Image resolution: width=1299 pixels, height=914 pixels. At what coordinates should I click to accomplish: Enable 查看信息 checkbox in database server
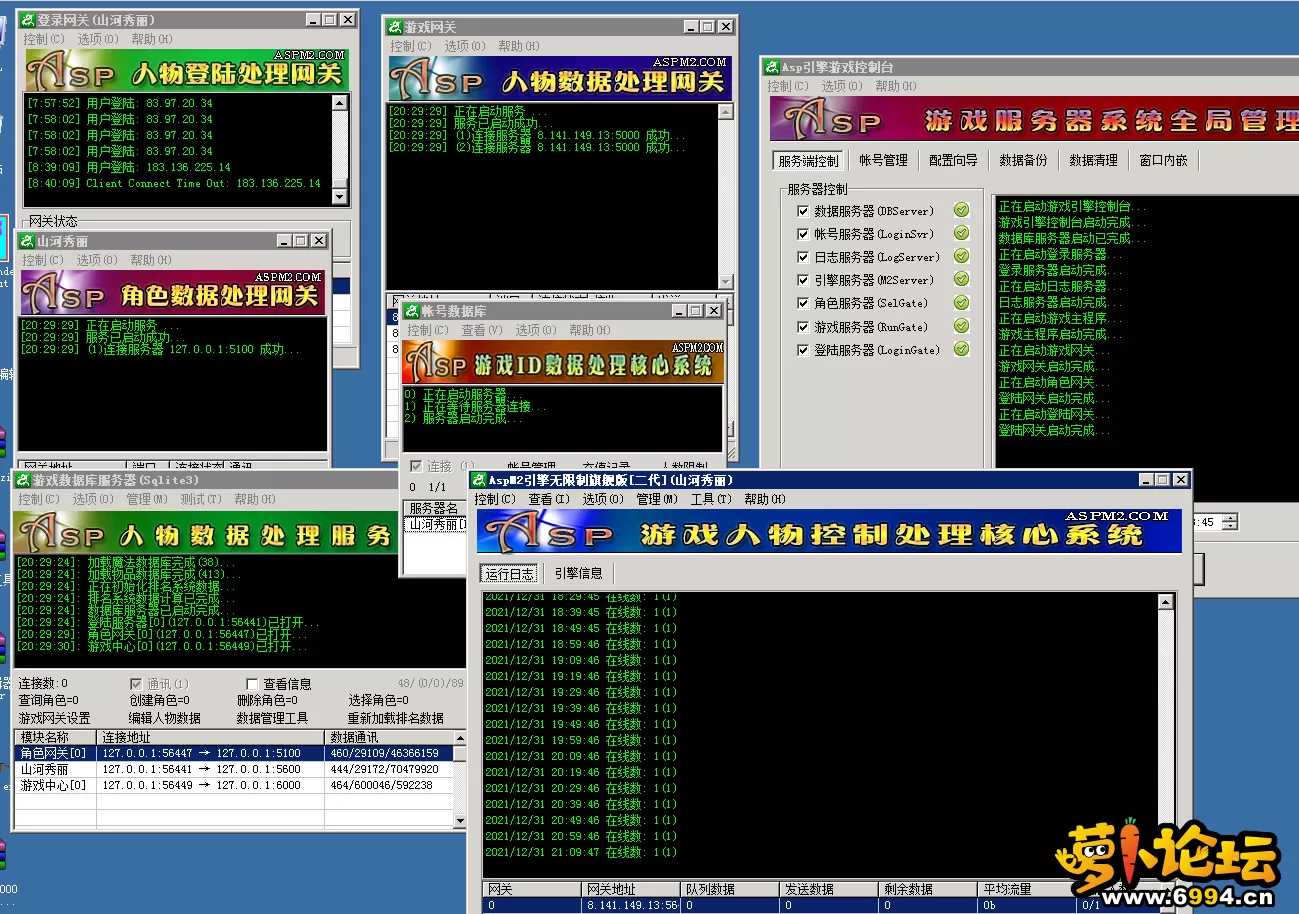(x=252, y=684)
